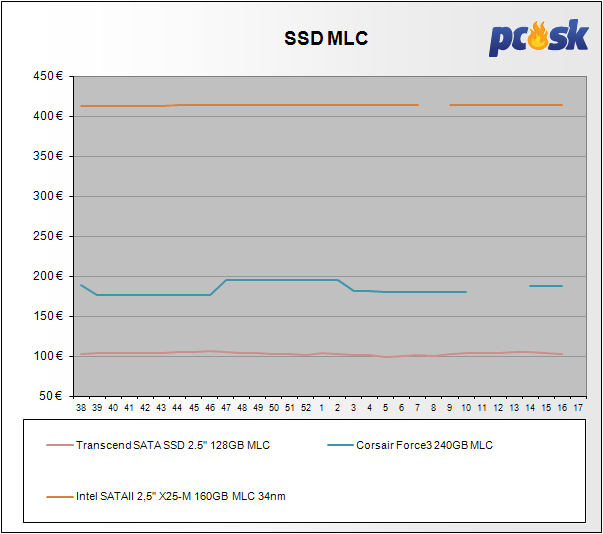Click week 12 on the x-axis
603x534 pixels.
point(498,408)
